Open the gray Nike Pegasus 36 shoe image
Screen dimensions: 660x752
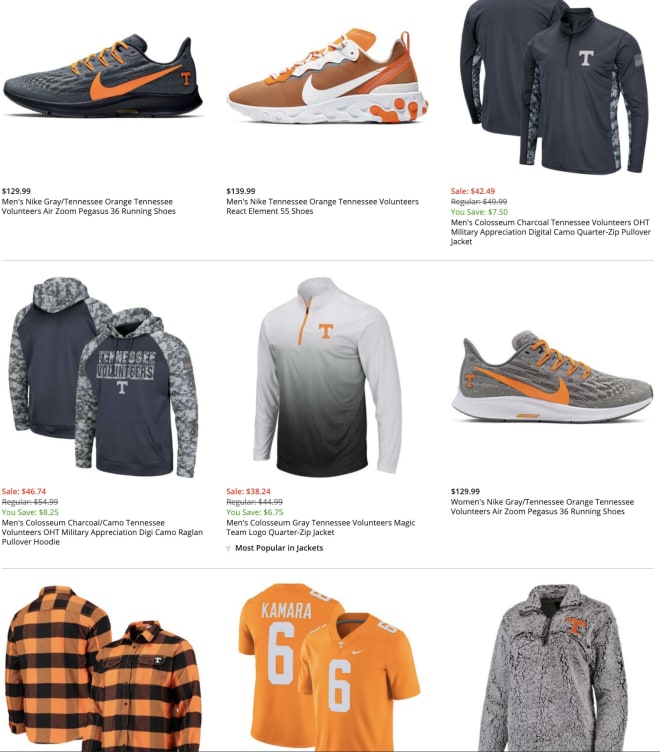(x=103, y=76)
